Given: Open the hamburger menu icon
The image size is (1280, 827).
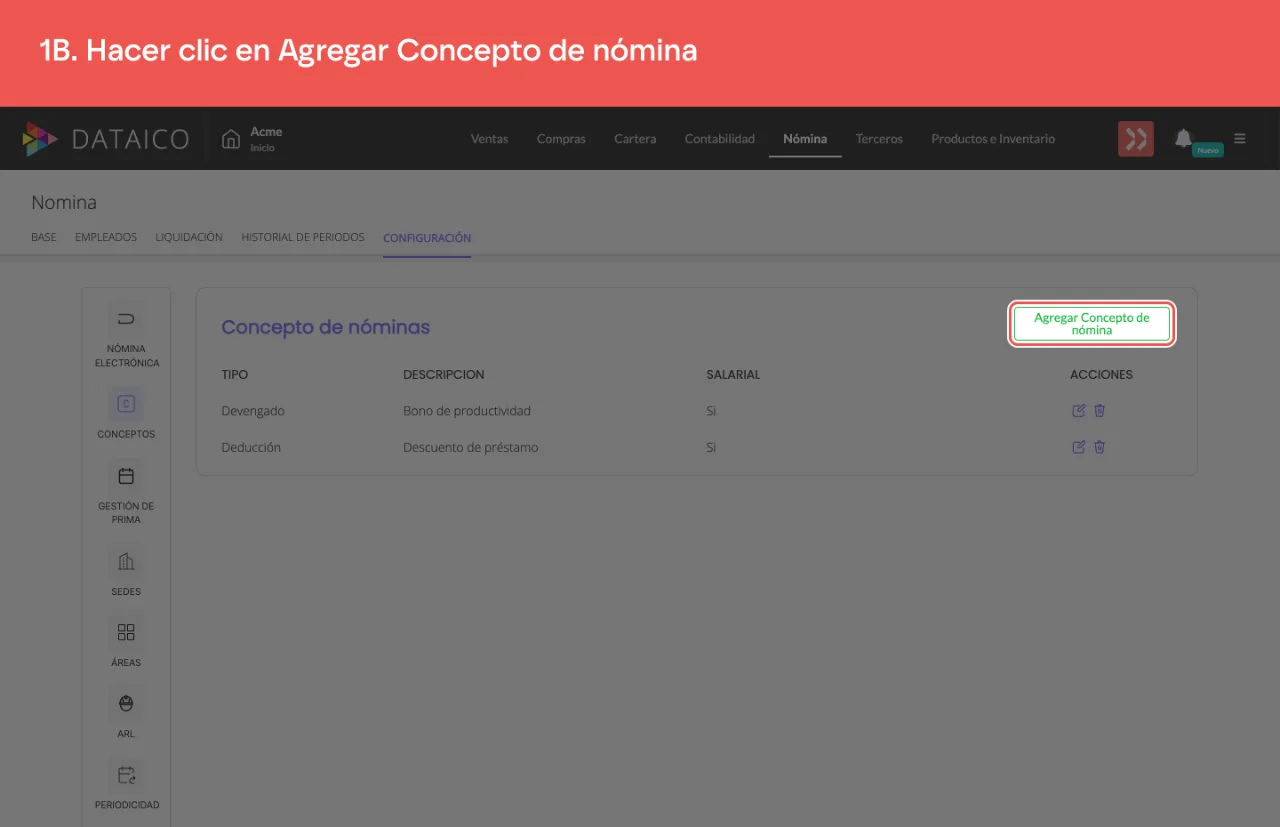Looking at the screenshot, I should [x=1240, y=139].
